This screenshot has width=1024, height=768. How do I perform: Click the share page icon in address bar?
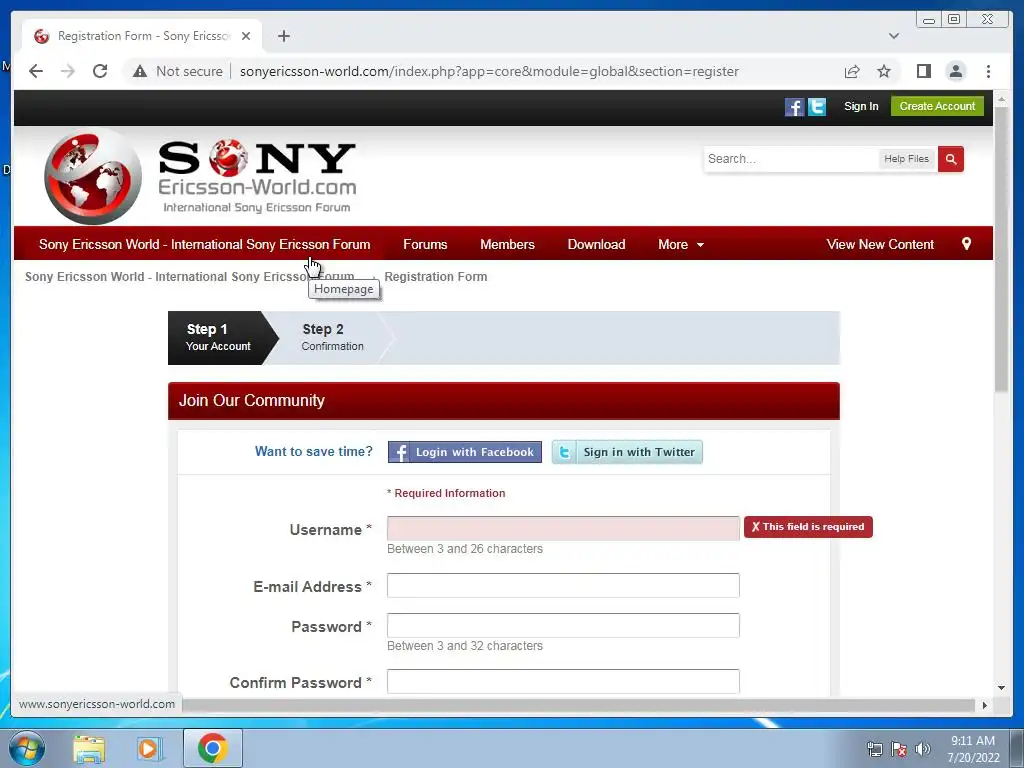click(852, 71)
